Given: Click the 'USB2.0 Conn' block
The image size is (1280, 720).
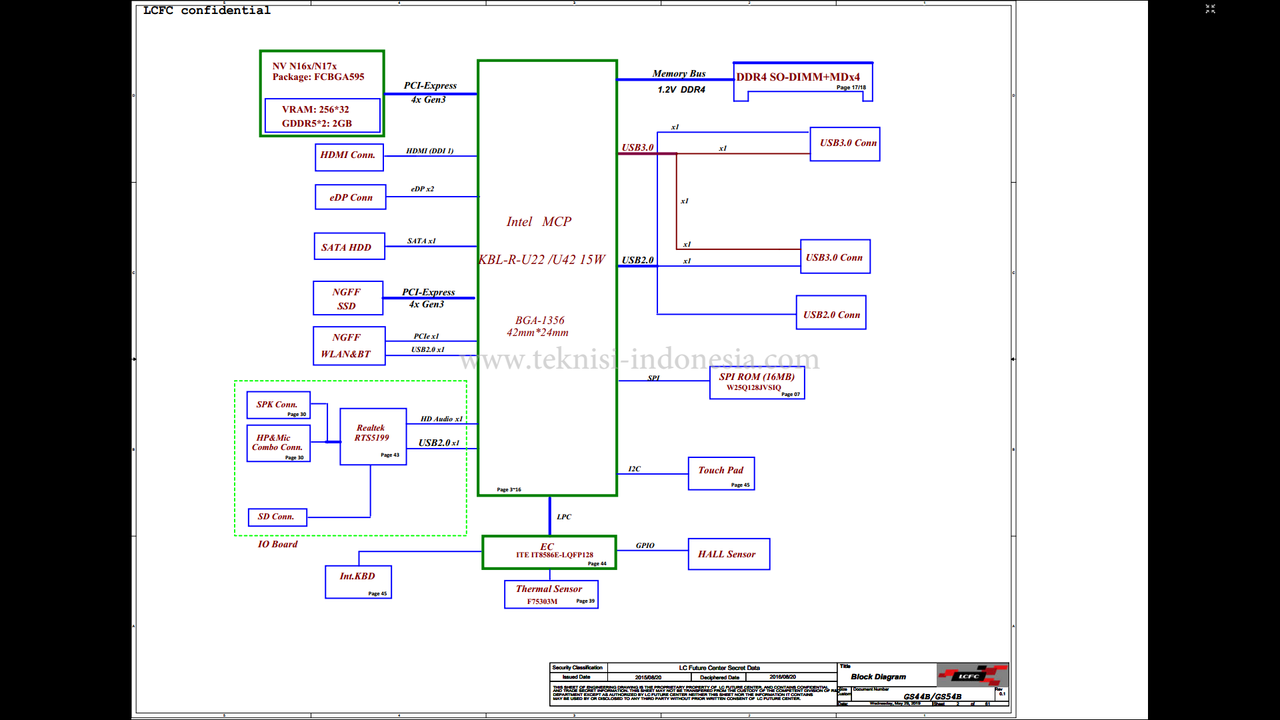Looking at the screenshot, I should pyautogui.click(x=831, y=314).
